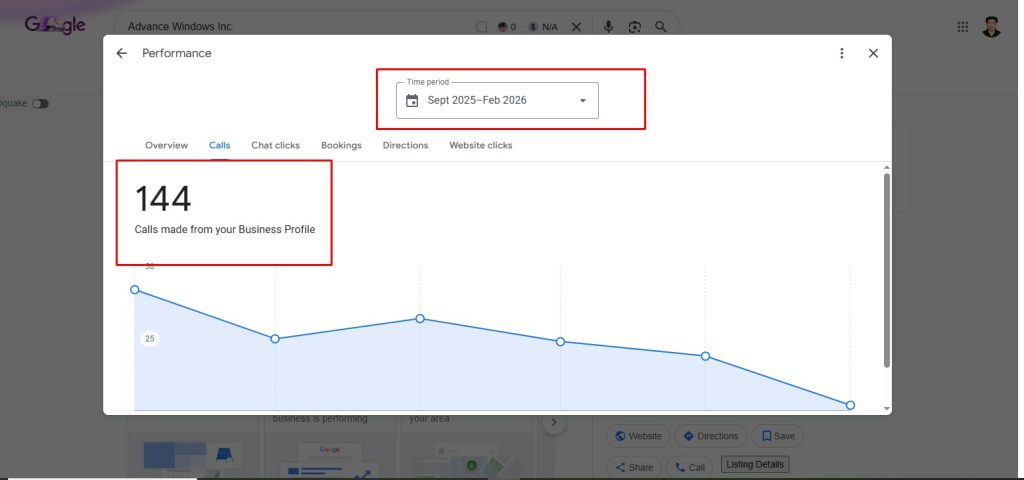The image size is (1024, 480).
Task: Click the Directions button below the dialog
Action: pyautogui.click(x=711, y=436)
